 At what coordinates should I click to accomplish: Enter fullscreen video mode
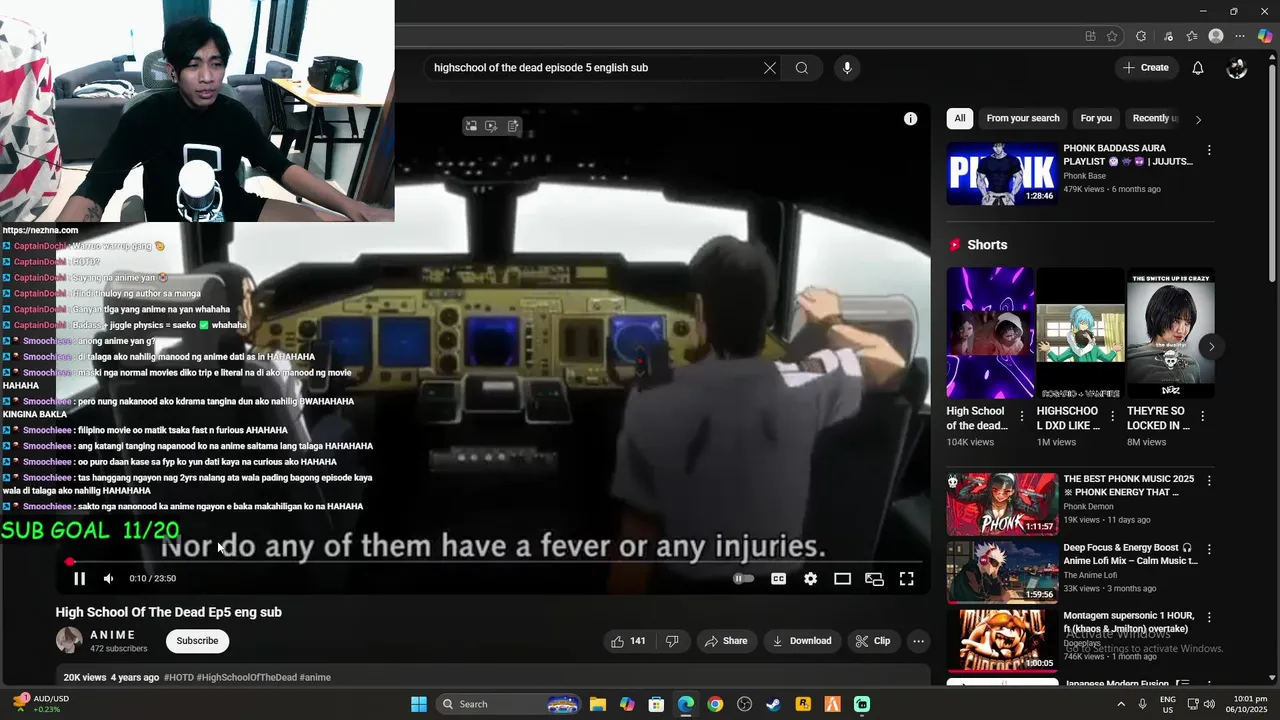(x=906, y=578)
